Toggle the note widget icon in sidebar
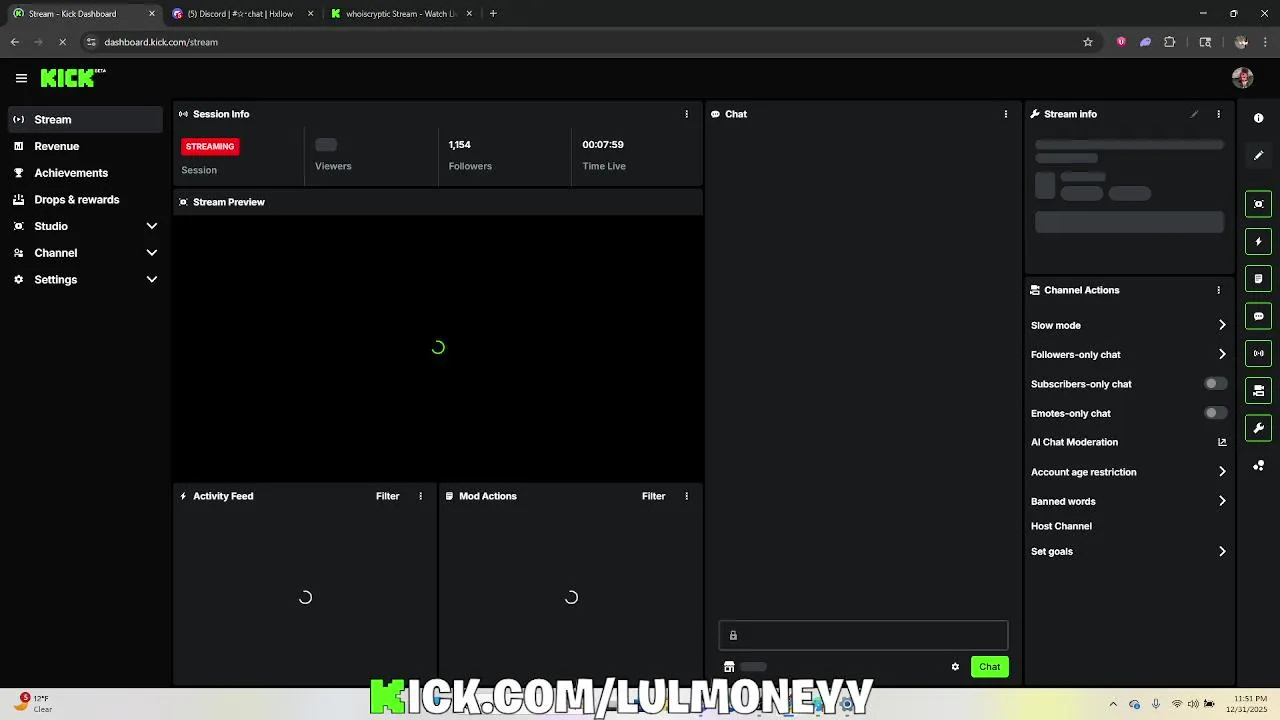This screenshot has width=1280, height=720. coord(1259,278)
